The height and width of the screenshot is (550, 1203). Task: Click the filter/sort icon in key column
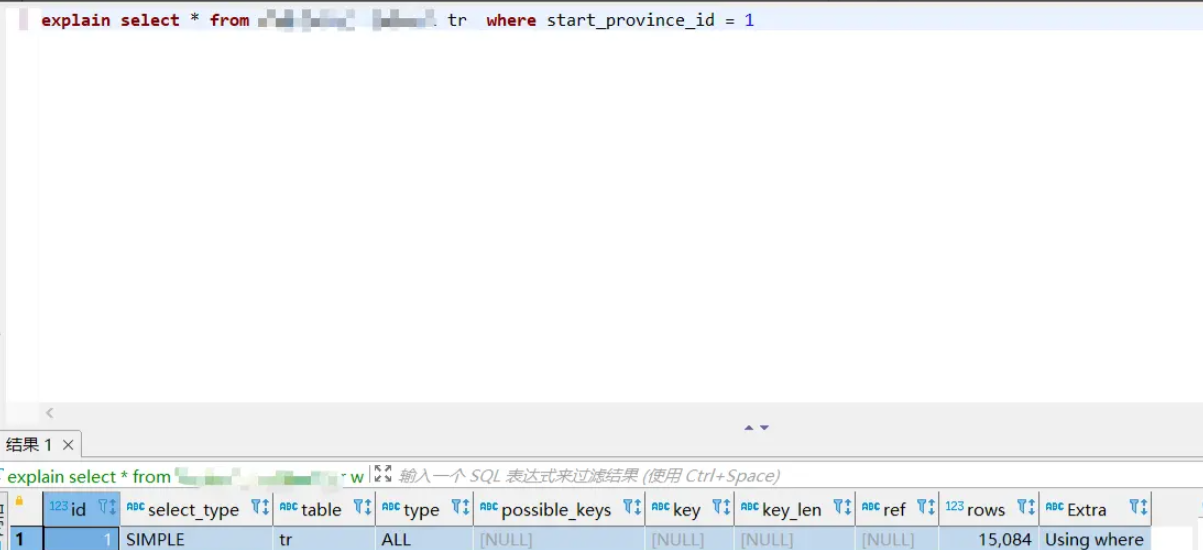click(722, 508)
